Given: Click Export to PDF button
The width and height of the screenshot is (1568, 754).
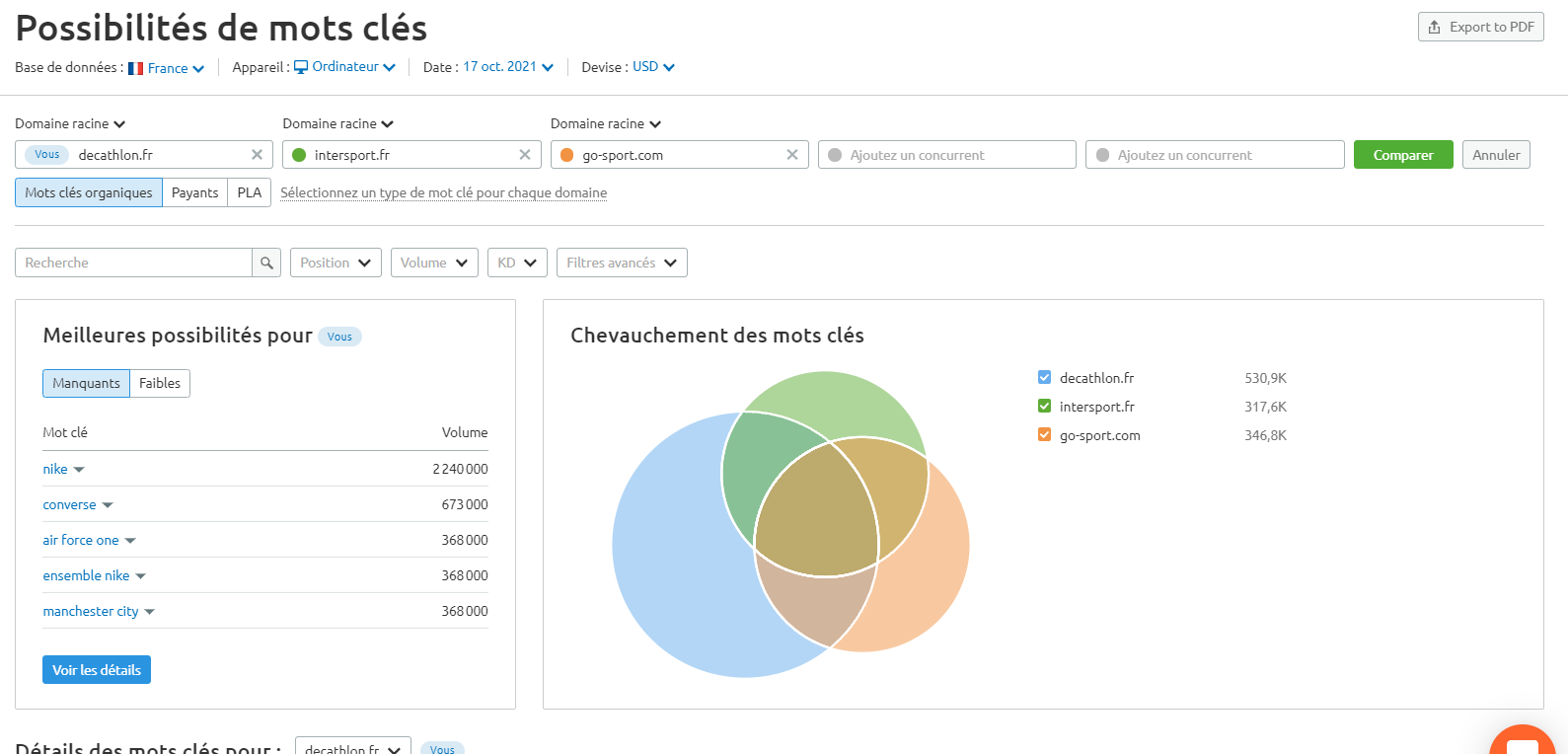Looking at the screenshot, I should tap(1481, 27).
